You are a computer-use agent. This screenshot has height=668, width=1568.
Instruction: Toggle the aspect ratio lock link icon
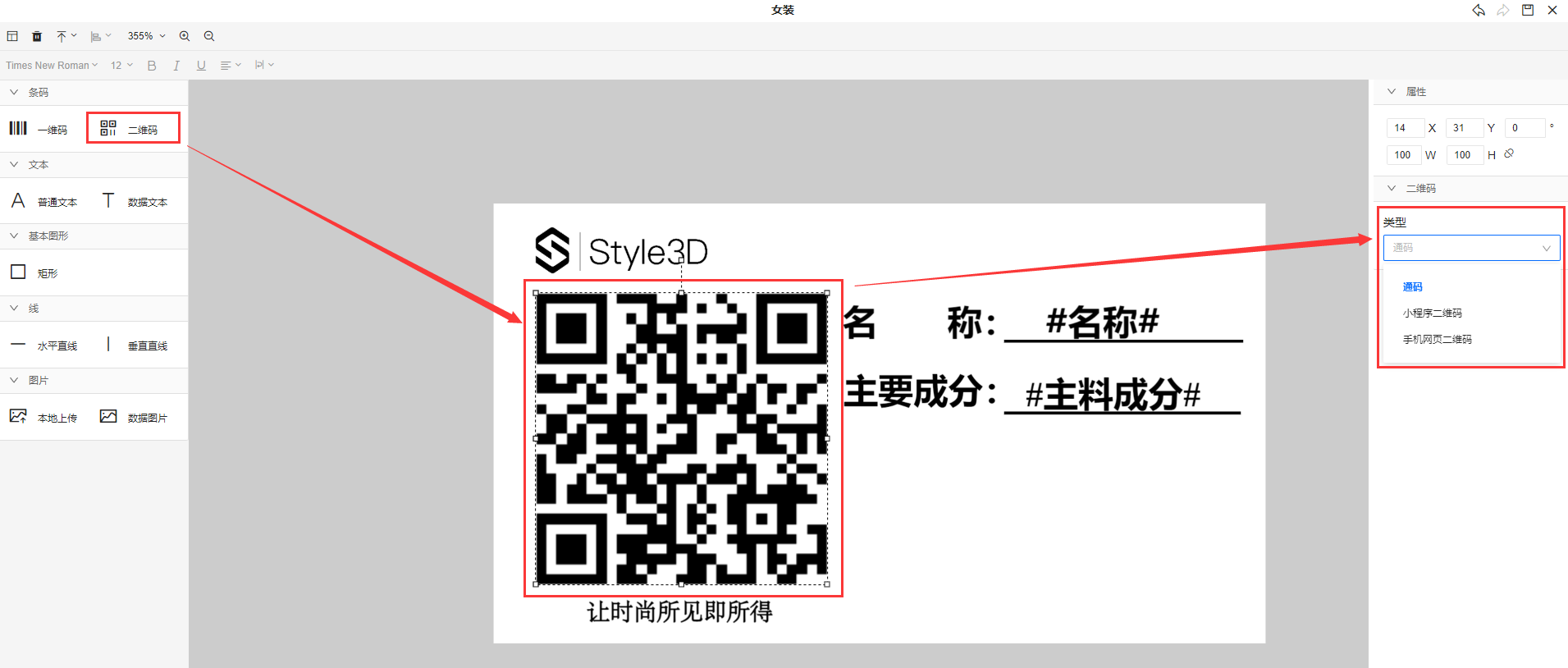[x=1509, y=153]
